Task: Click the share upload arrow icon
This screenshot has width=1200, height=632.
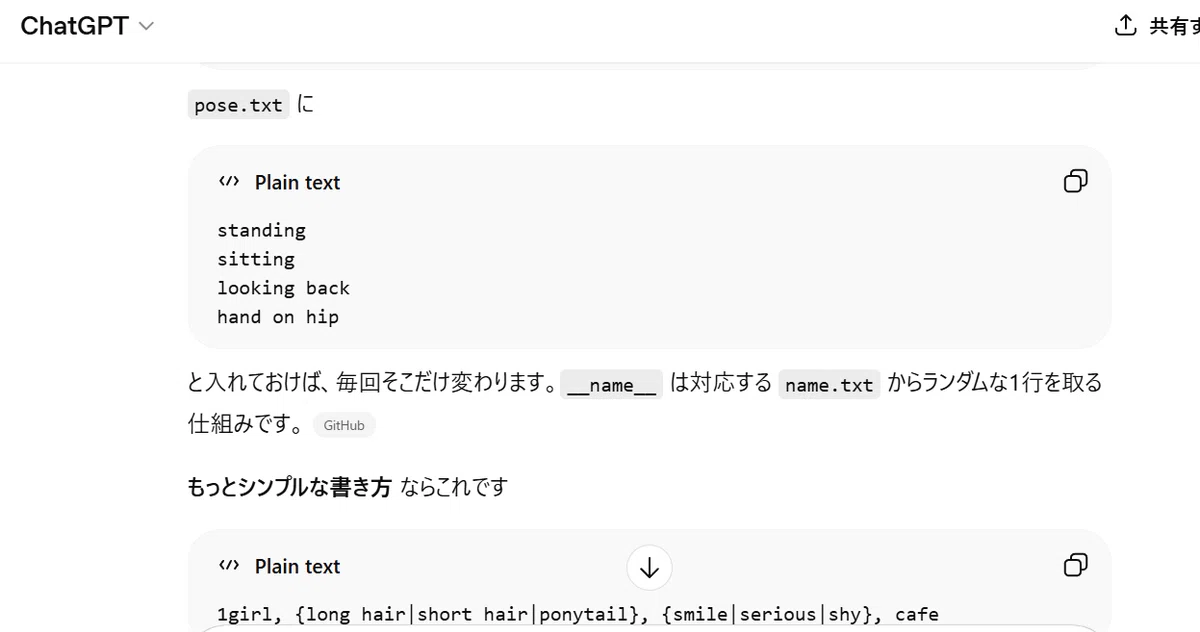Action: click(x=1126, y=26)
